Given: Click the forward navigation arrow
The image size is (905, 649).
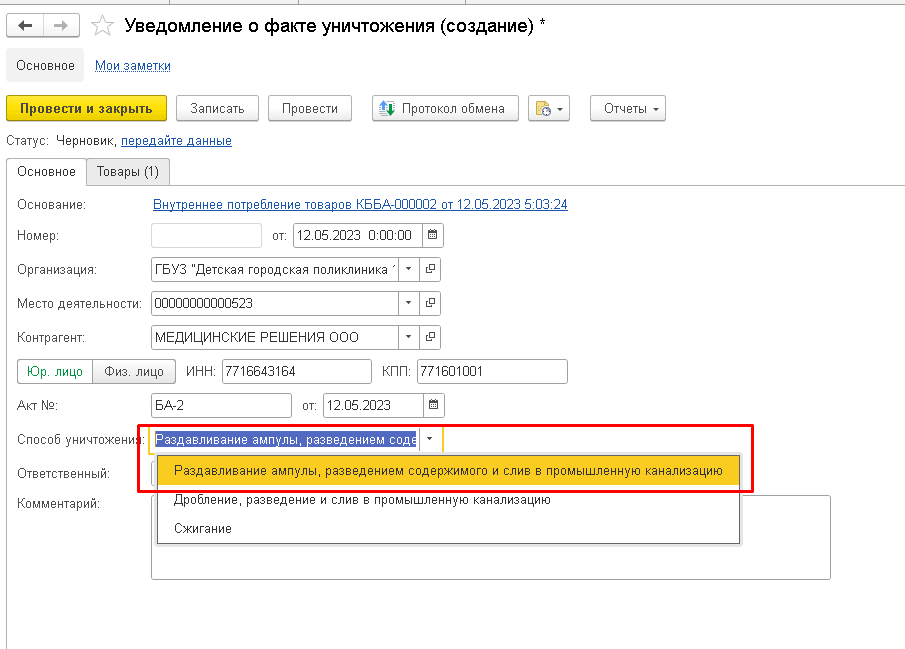Looking at the screenshot, I should tap(60, 26).
